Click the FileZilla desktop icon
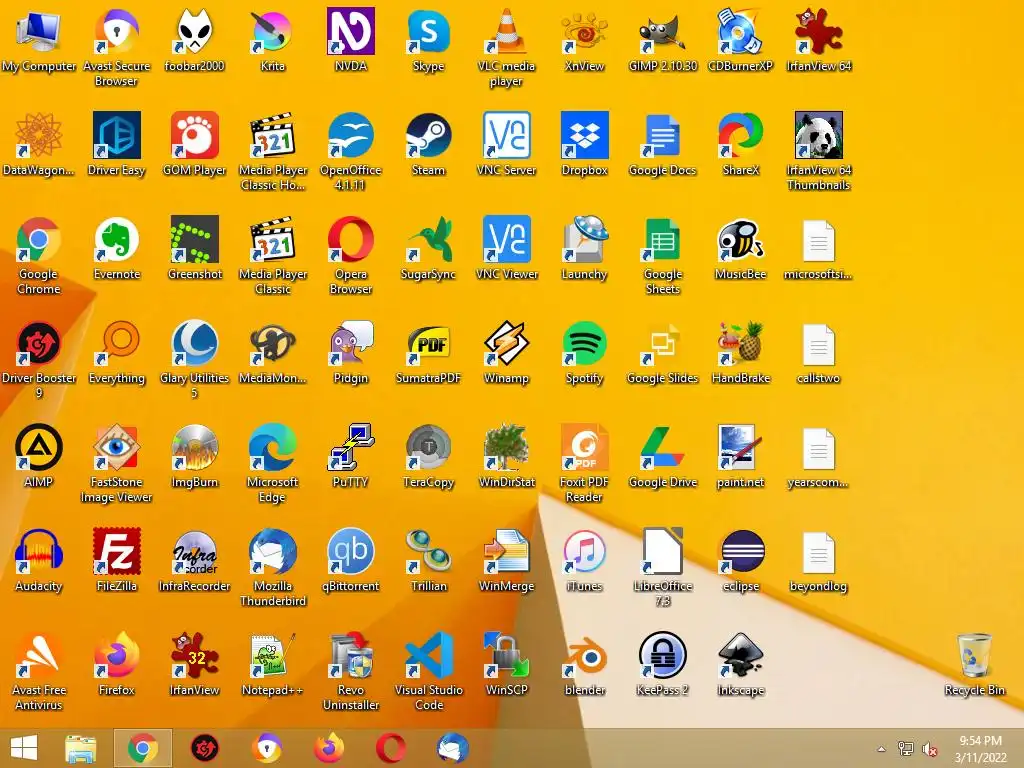Screen dimensions: 1024x768 (x=117, y=560)
